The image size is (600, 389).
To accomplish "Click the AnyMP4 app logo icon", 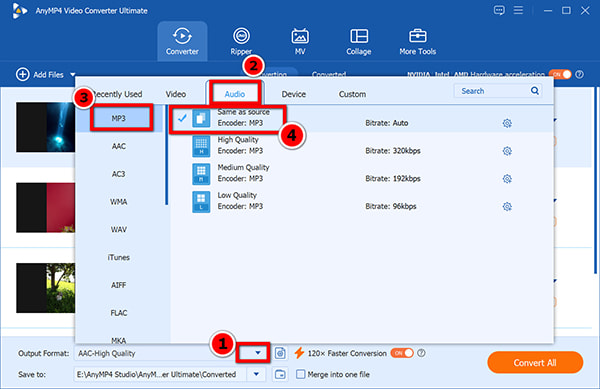I will pyautogui.click(x=19, y=10).
